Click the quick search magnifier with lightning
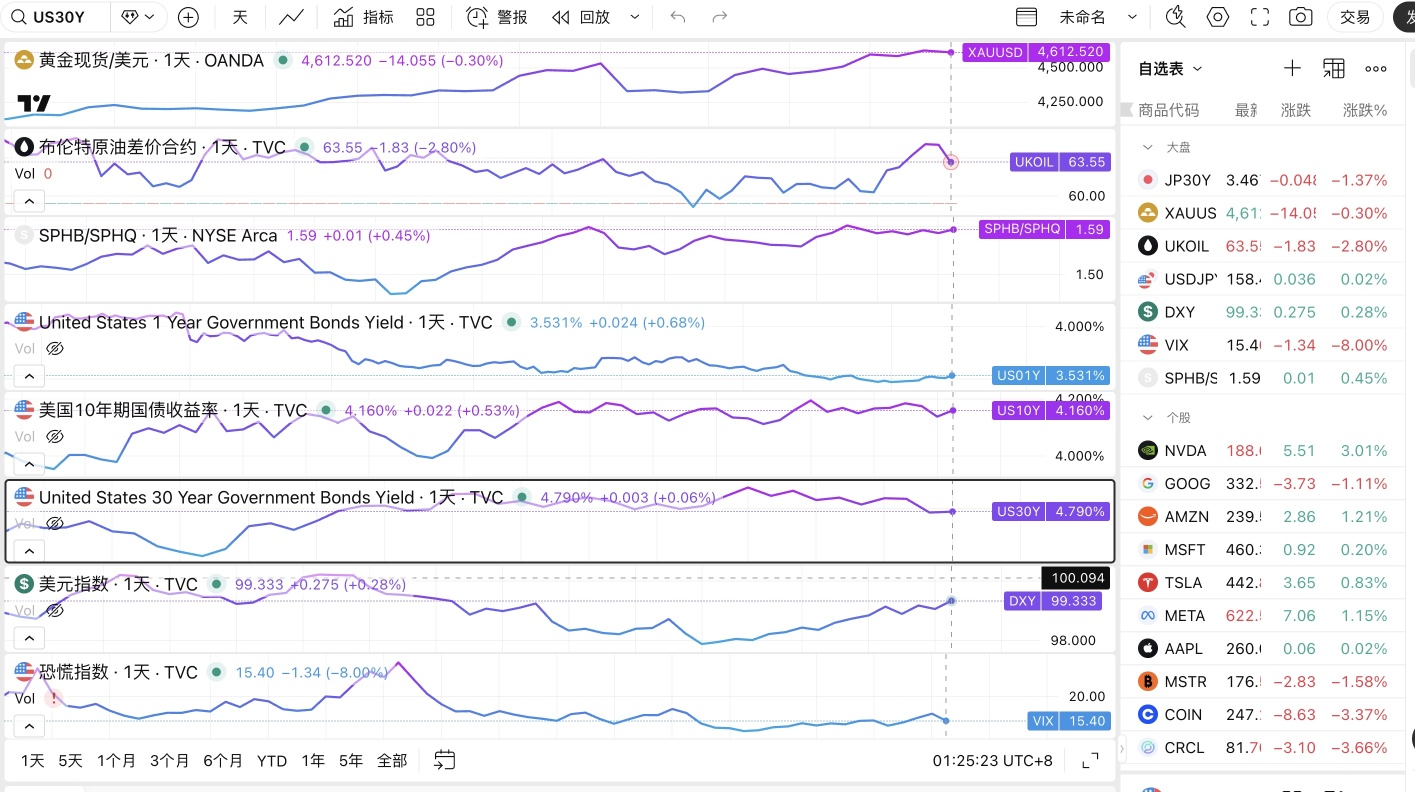The width and height of the screenshot is (1415, 792). pyautogui.click(x=1175, y=17)
